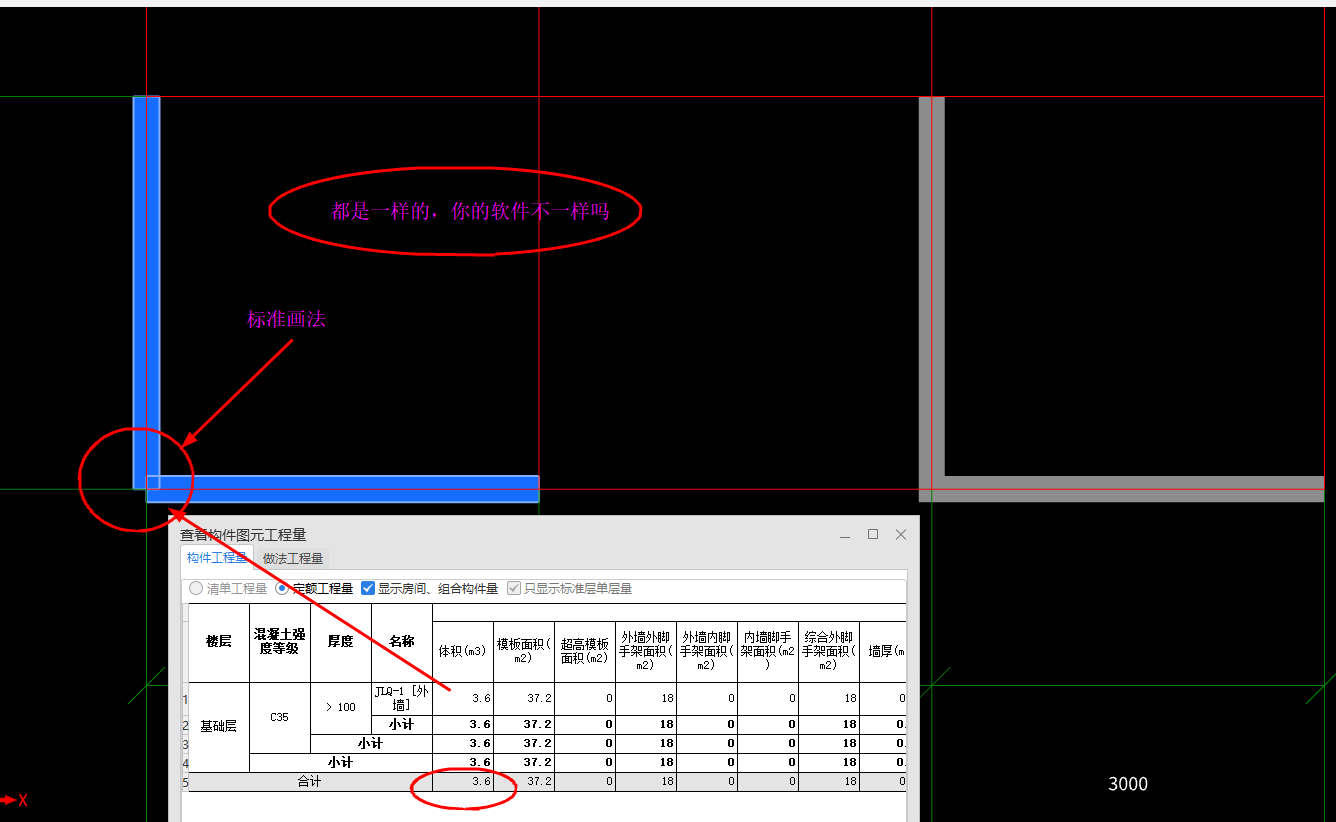Image resolution: width=1336 pixels, height=822 pixels.
Task: Select the 定额工程量 radio button
Action: click(313, 588)
